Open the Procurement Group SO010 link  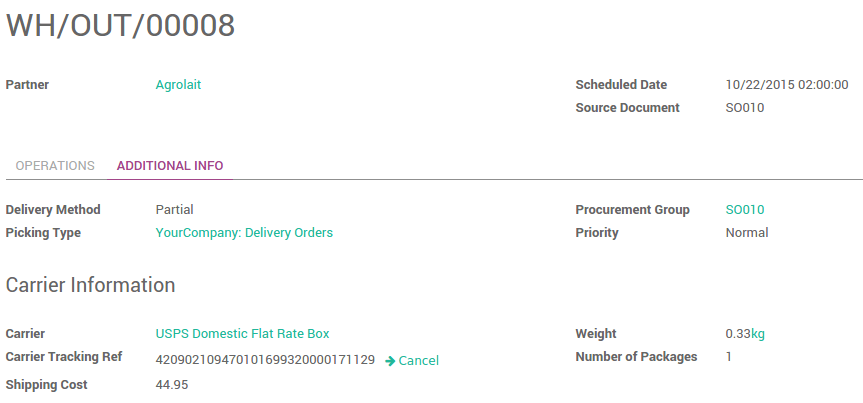[745, 210]
